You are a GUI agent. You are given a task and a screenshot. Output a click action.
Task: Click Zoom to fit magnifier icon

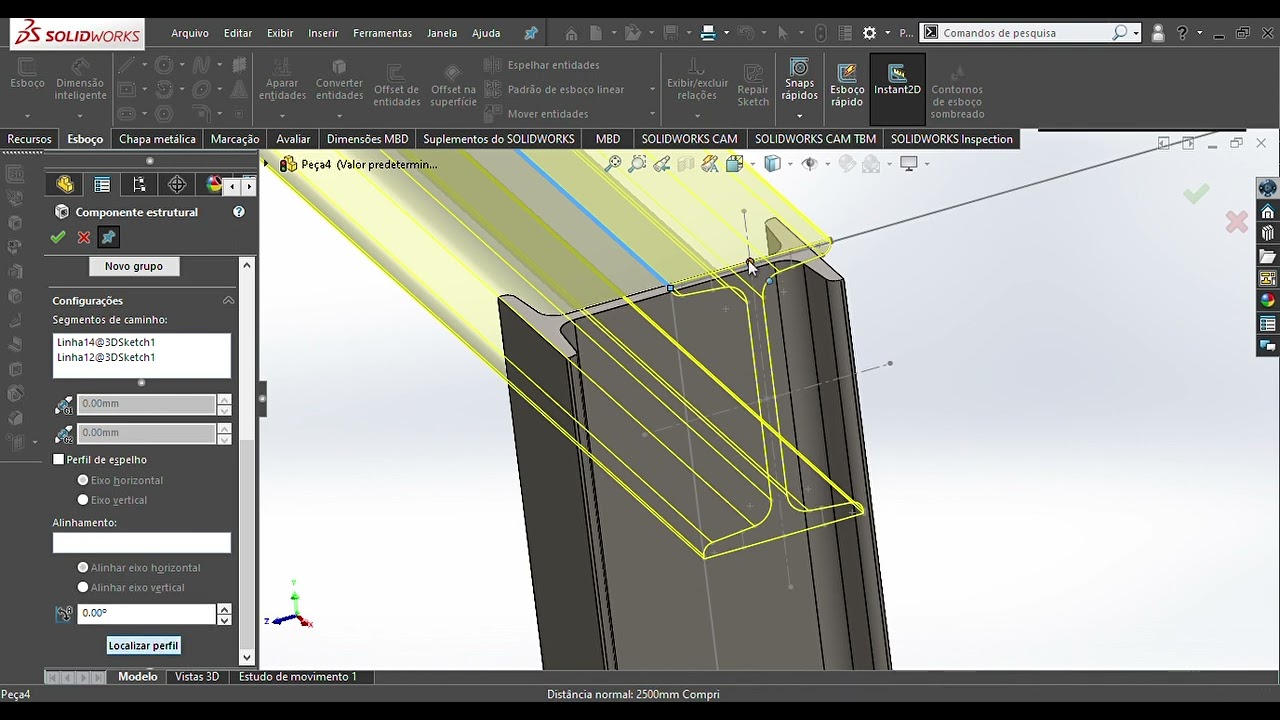(613, 164)
